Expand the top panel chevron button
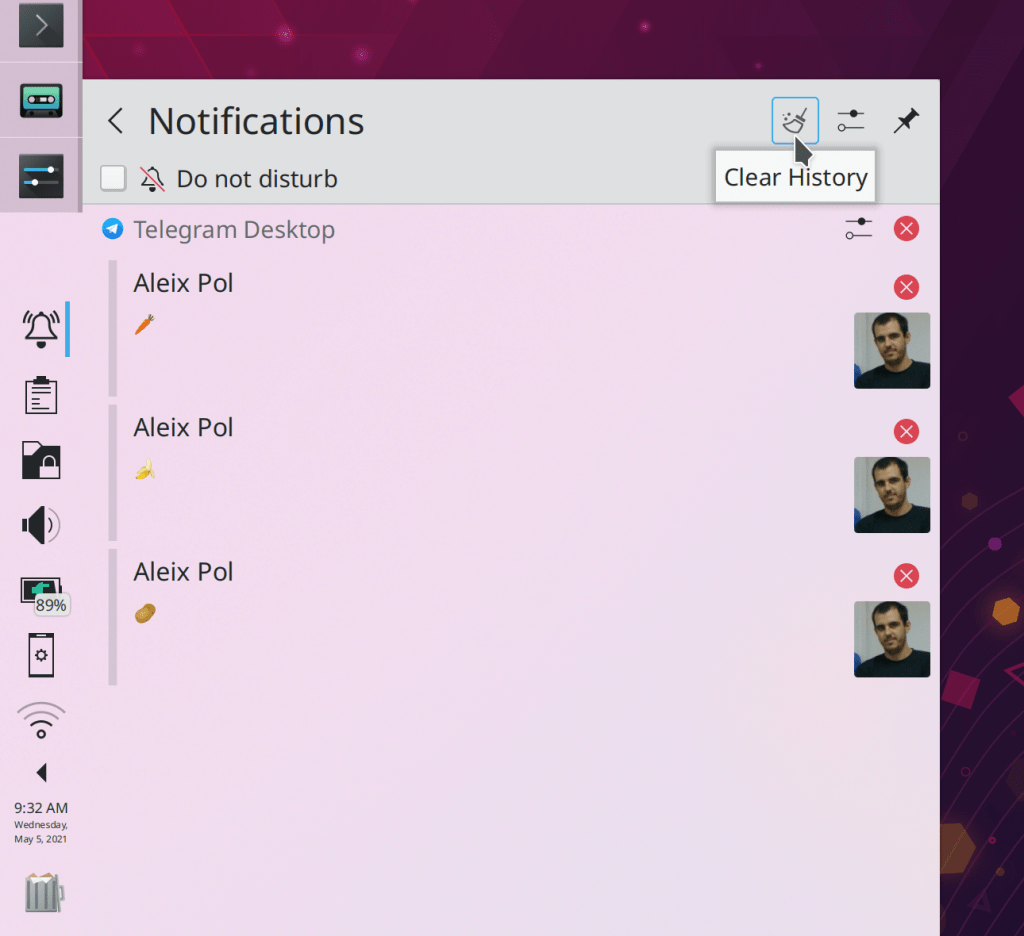The height and width of the screenshot is (936, 1024). tap(41, 26)
